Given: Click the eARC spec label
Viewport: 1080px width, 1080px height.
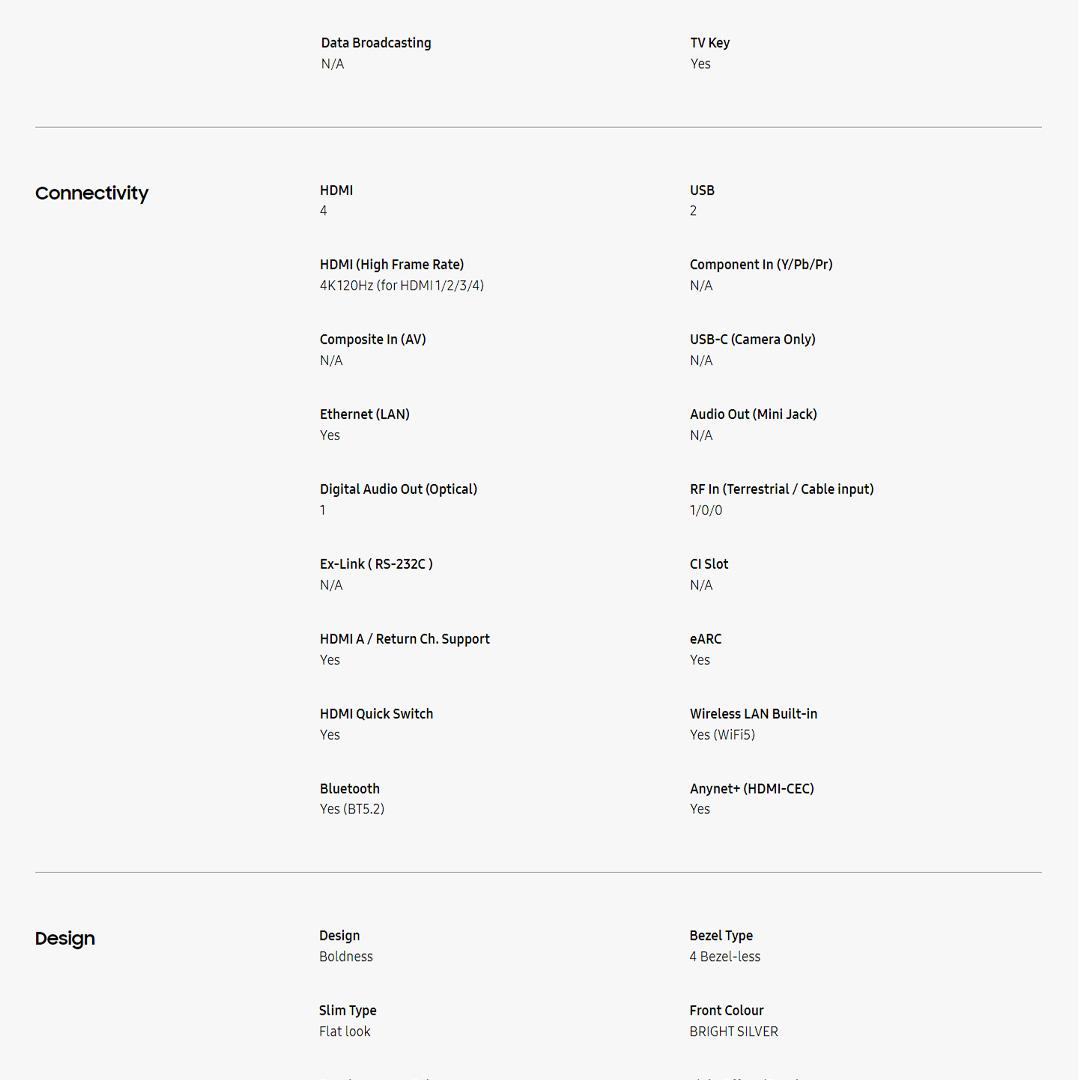Looking at the screenshot, I should [x=705, y=639].
